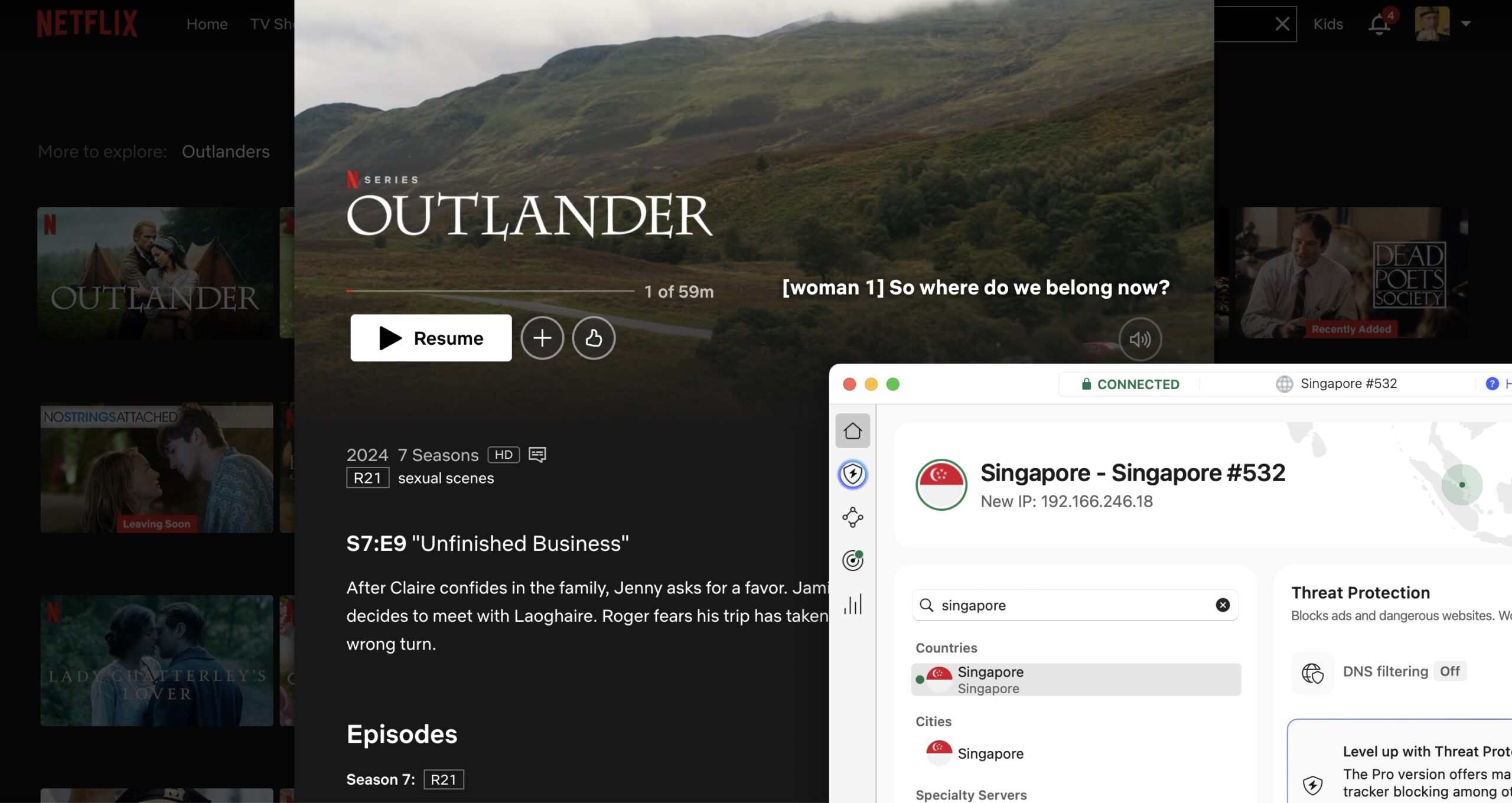Resume playing Outlander
The width and height of the screenshot is (1512, 803).
tap(431, 337)
